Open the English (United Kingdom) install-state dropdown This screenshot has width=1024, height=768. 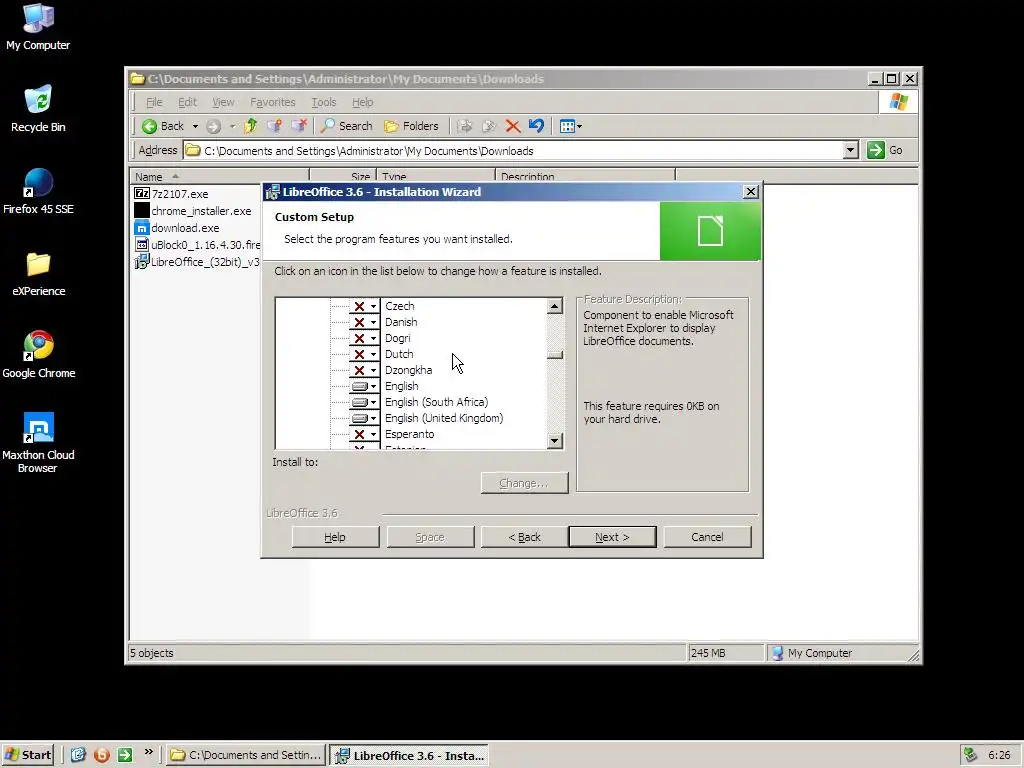(364, 418)
